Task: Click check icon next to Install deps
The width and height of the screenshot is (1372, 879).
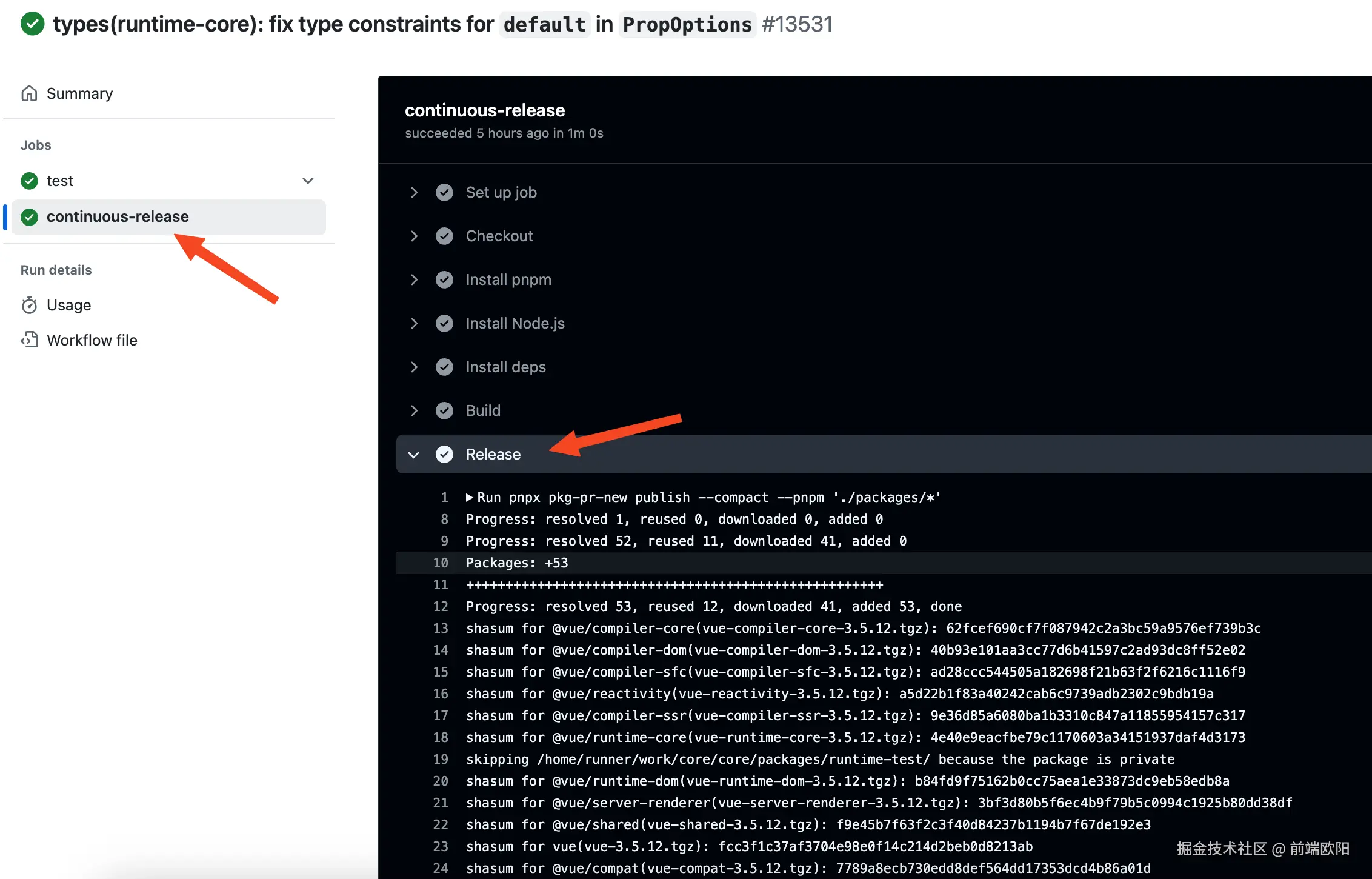Action: click(444, 367)
